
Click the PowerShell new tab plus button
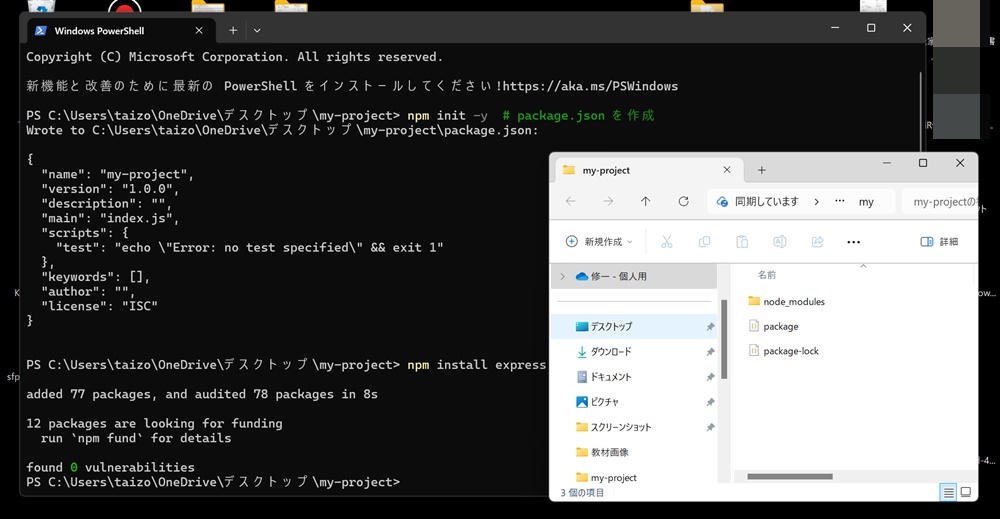pyautogui.click(x=233, y=30)
